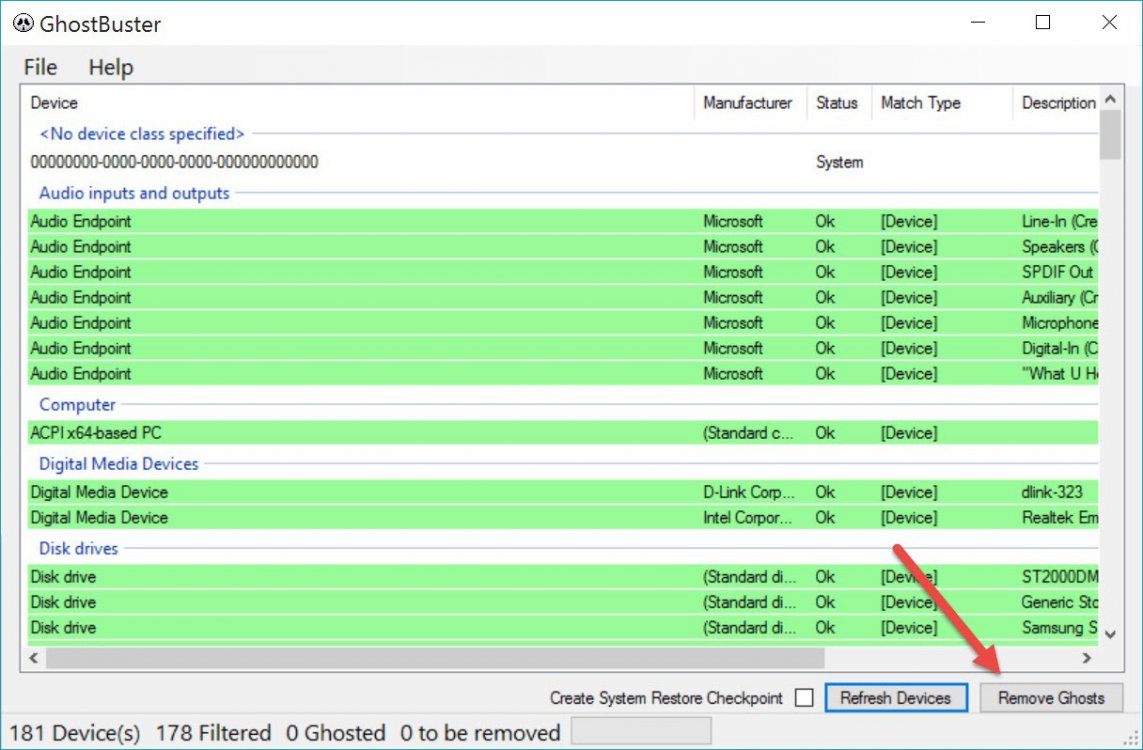The height and width of the screenshot is (750, 1143).
Task: Click the horizontal scrollbar thumb
Action: point(435,657)
